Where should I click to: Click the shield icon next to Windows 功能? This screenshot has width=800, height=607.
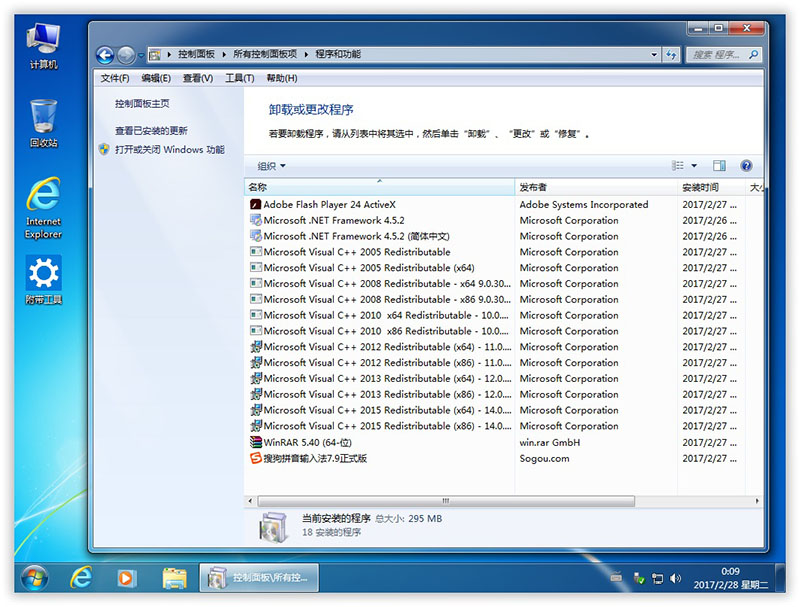(104, 149)
